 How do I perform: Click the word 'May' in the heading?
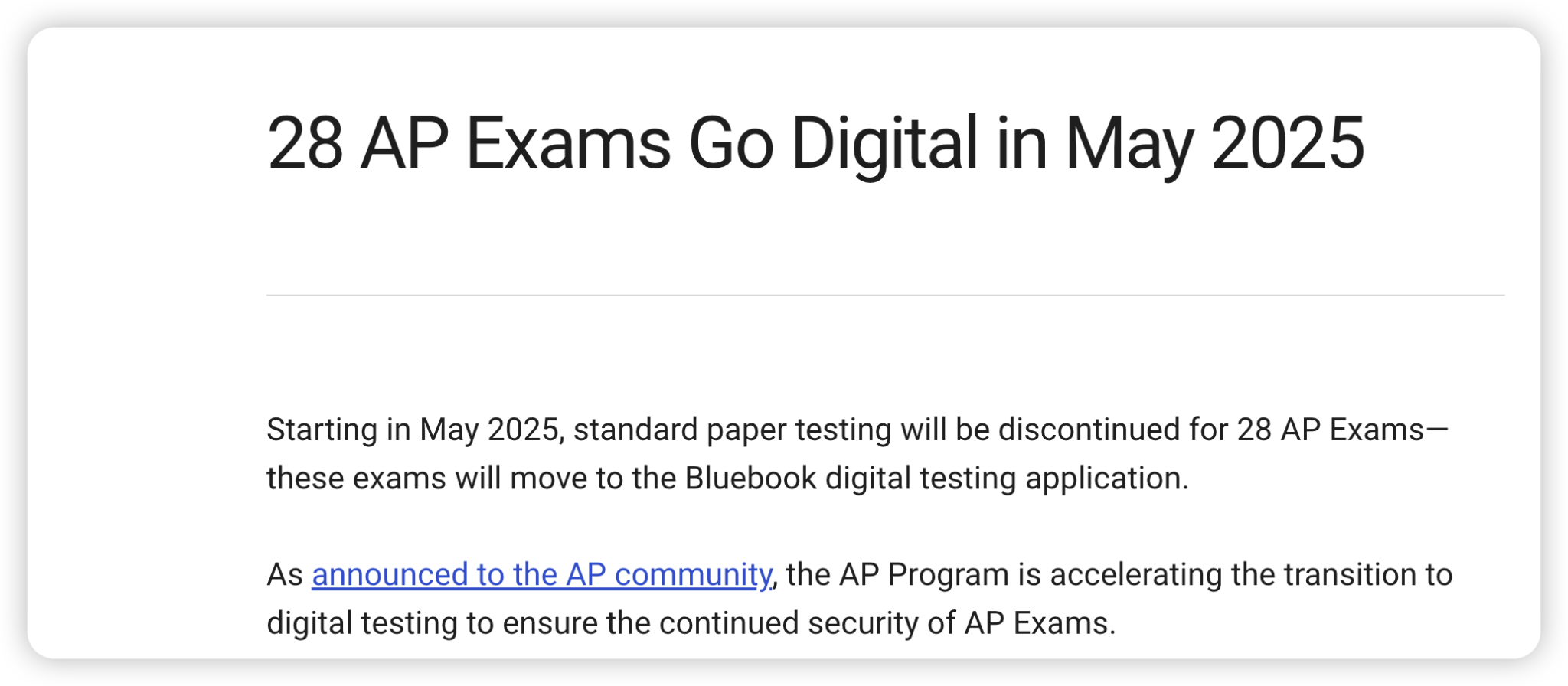point(1129,143)
